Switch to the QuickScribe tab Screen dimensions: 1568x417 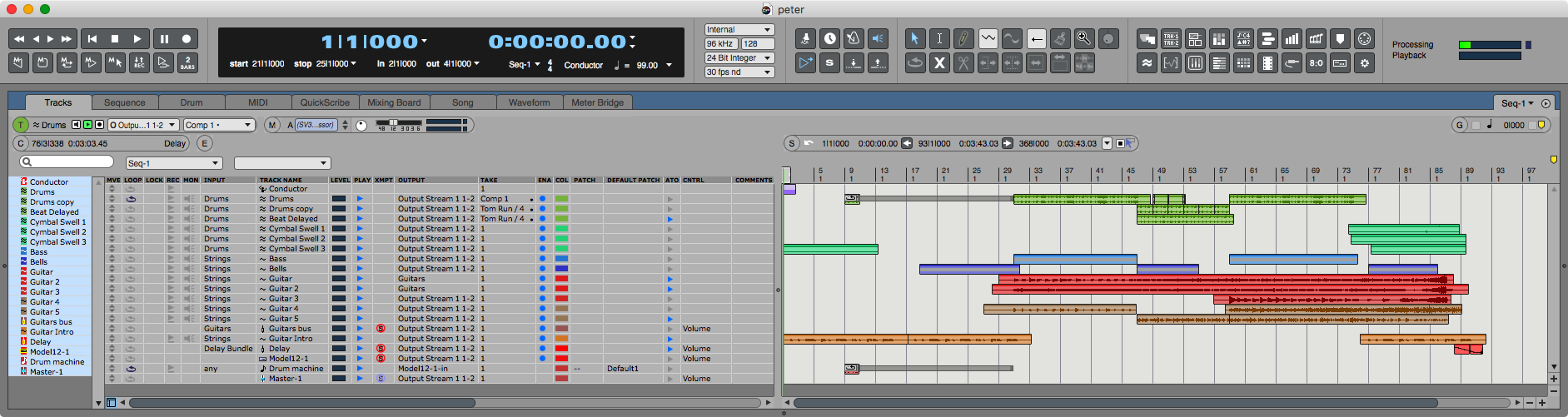click(325, 102)
